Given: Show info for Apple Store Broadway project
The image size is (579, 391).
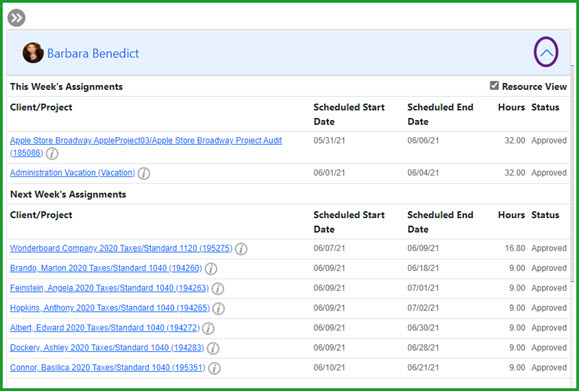Looking at the screenshot, I should point(52,153).
